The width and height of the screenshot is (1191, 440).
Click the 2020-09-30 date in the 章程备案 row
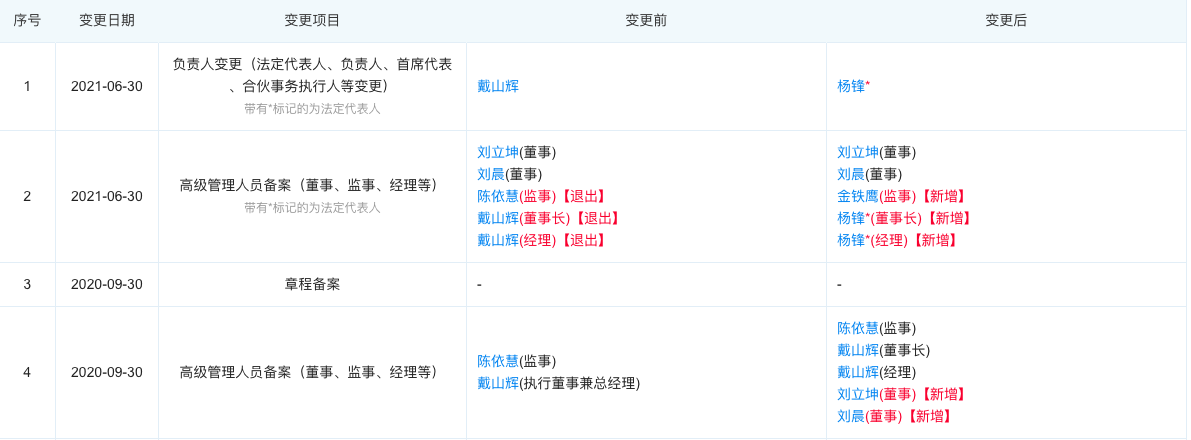pyautogui.click(x=107, y=285)
